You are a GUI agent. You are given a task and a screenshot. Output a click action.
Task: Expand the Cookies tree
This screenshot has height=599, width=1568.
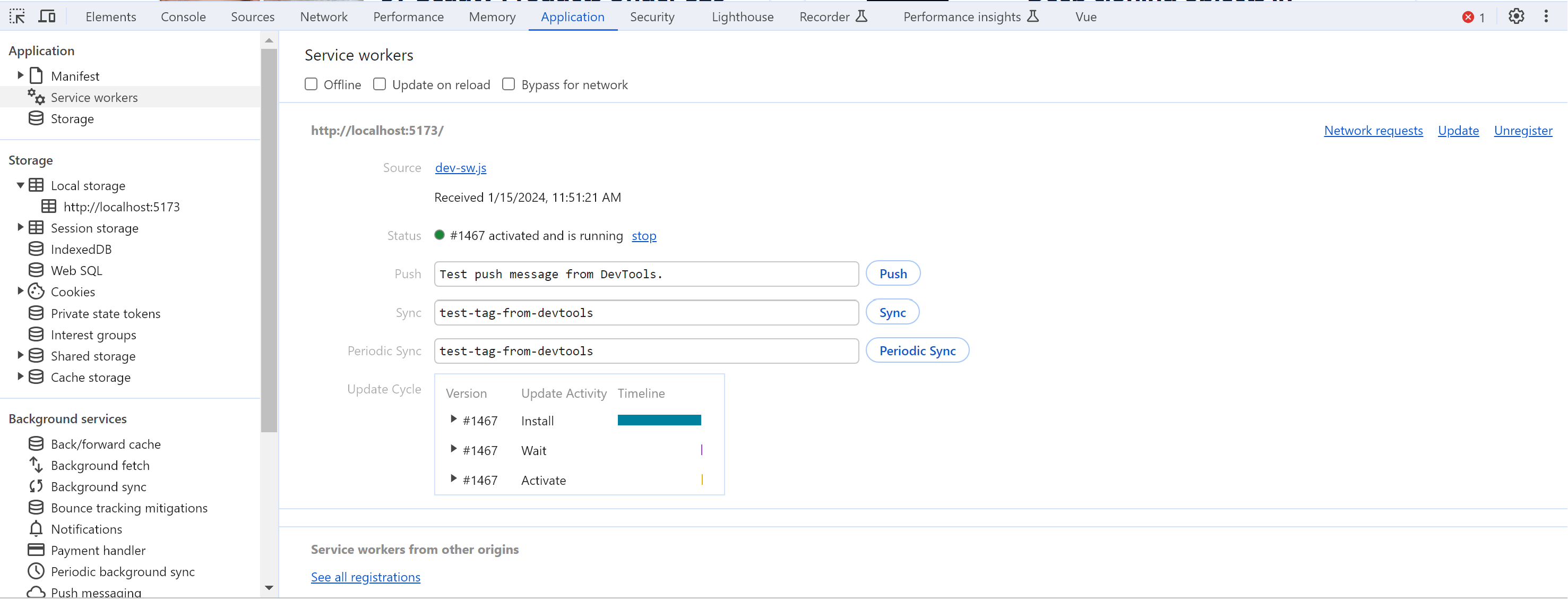(20, 291)
